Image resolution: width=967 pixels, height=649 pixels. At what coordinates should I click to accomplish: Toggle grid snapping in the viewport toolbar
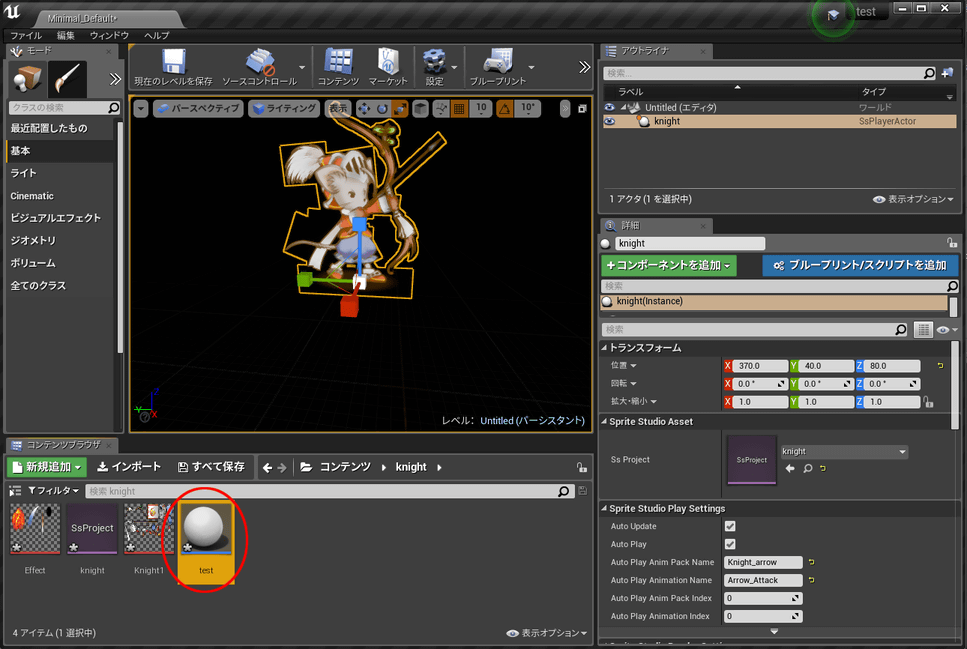[x=459, y=109]
